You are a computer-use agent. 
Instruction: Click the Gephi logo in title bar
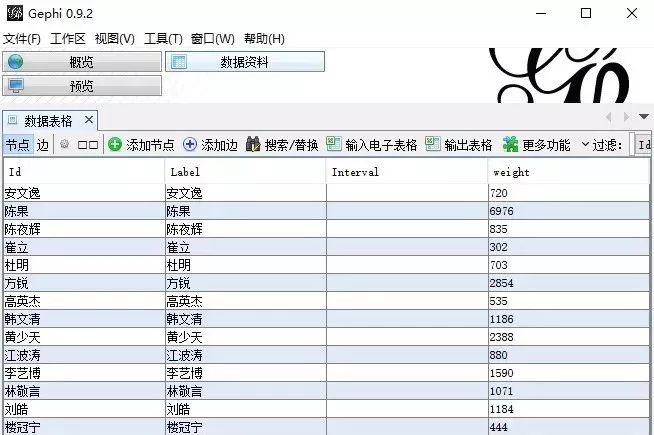click(x=15, y=13)
